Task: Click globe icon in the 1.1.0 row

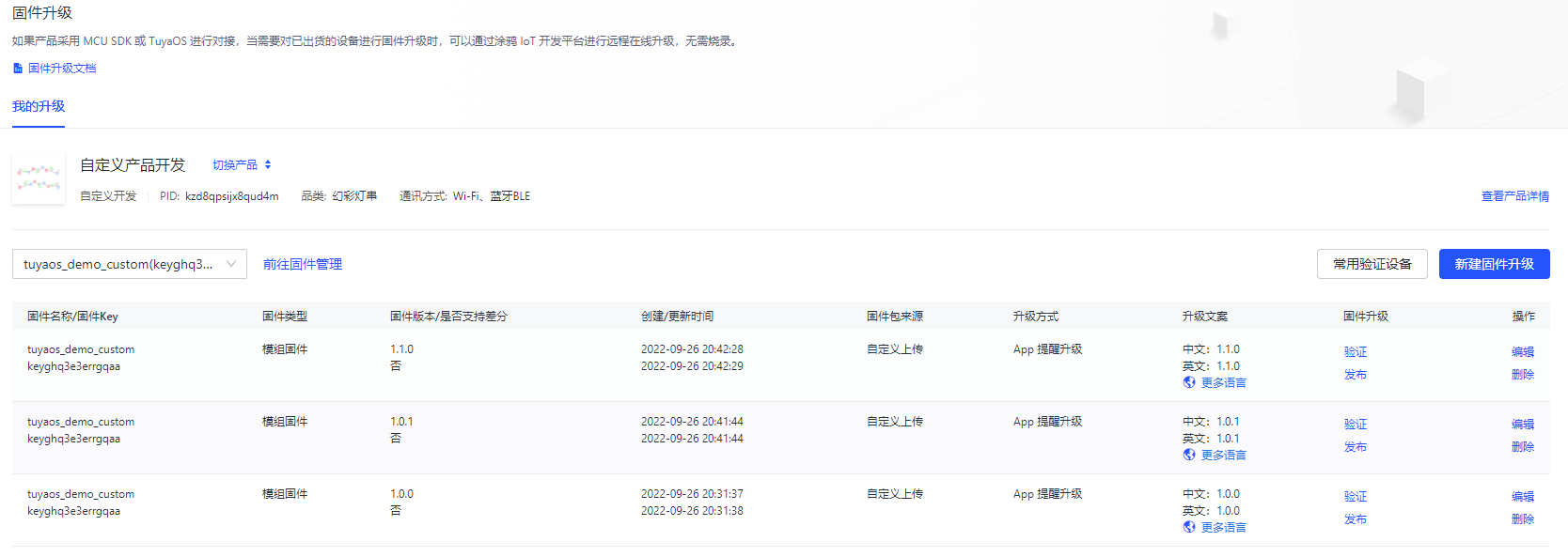Action: point(1189,383)
